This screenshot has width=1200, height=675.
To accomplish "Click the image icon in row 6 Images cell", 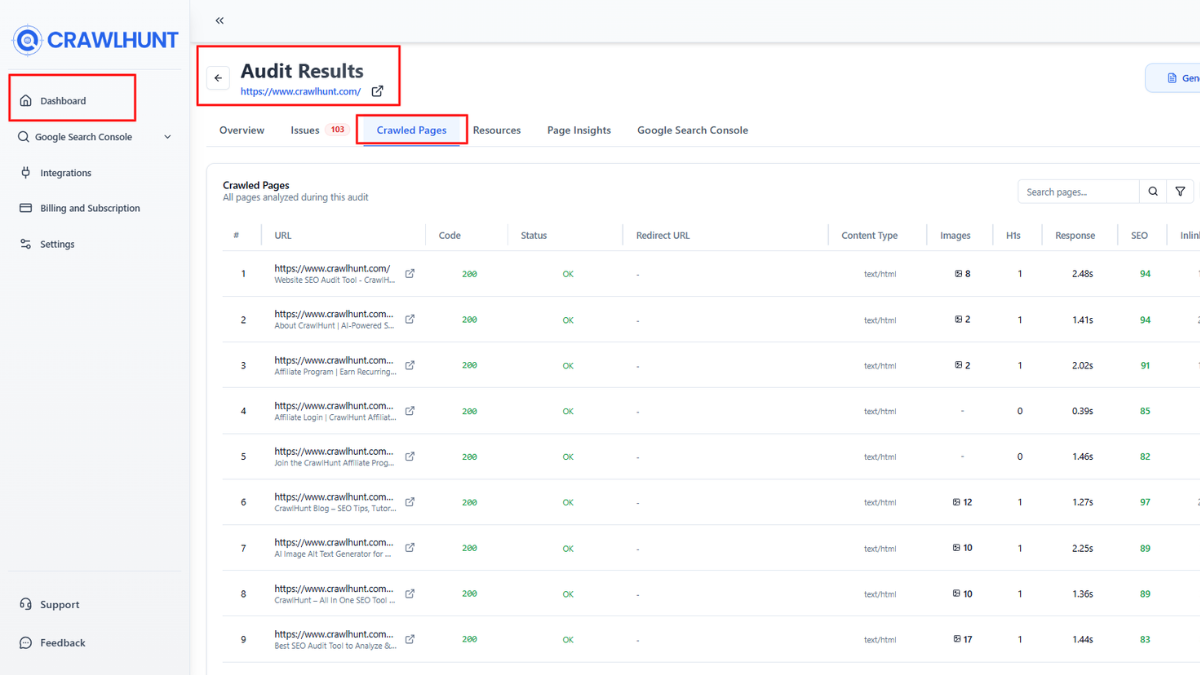I will click(957, 502).
